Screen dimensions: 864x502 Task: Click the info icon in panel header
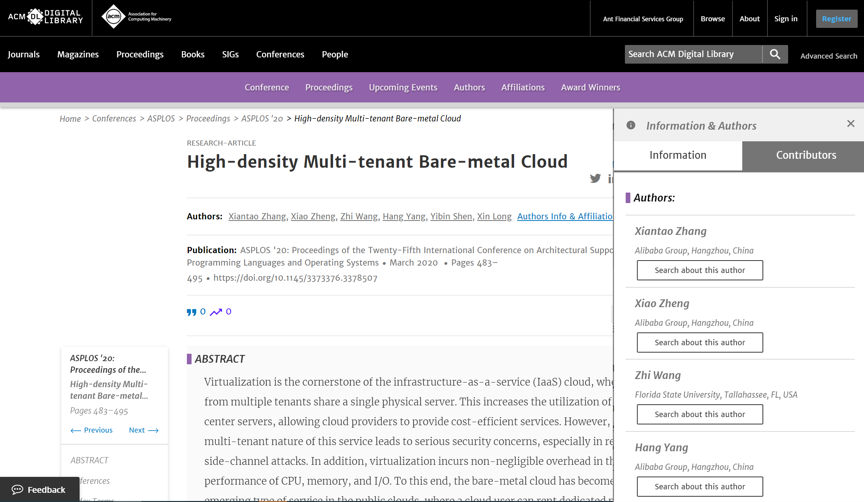pos(631,126)
